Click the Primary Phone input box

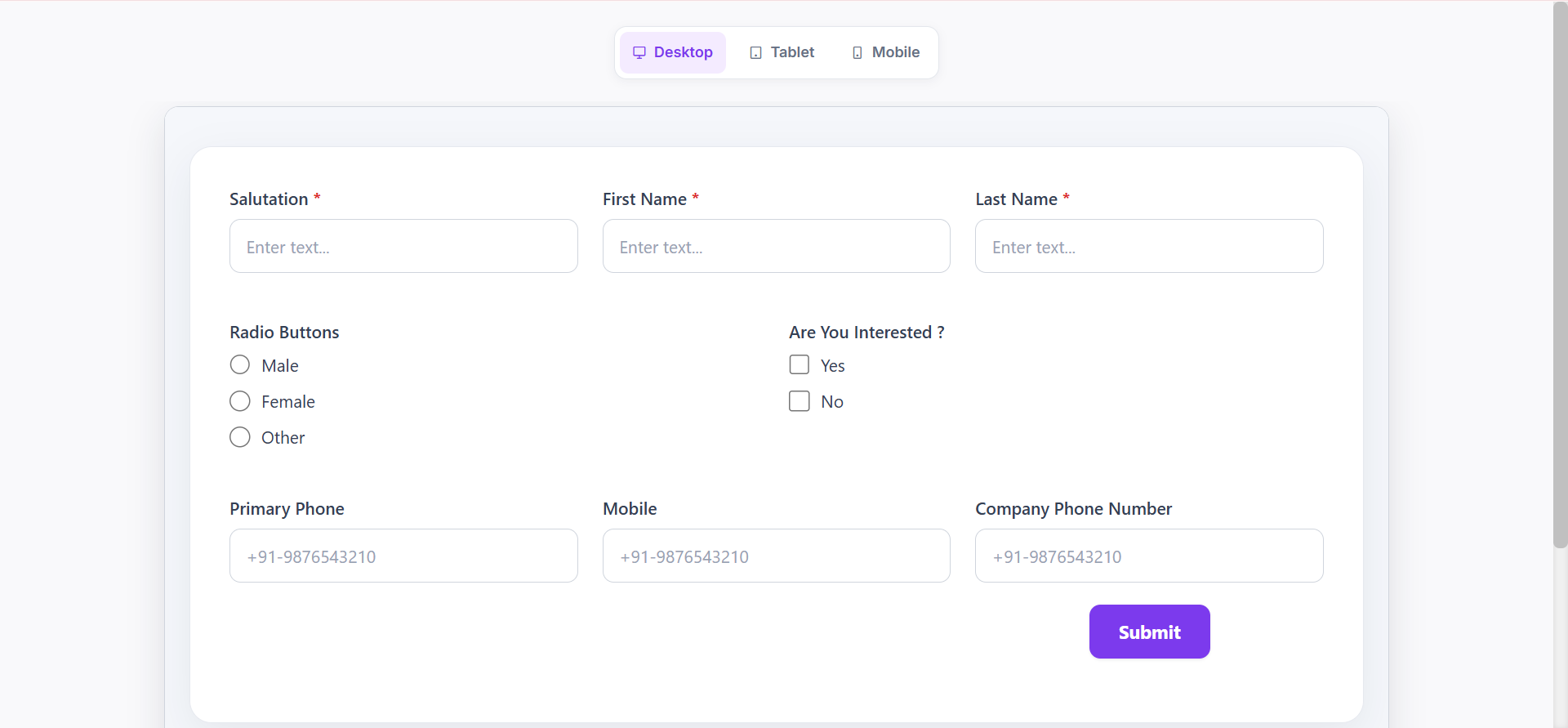coord(403,556)
